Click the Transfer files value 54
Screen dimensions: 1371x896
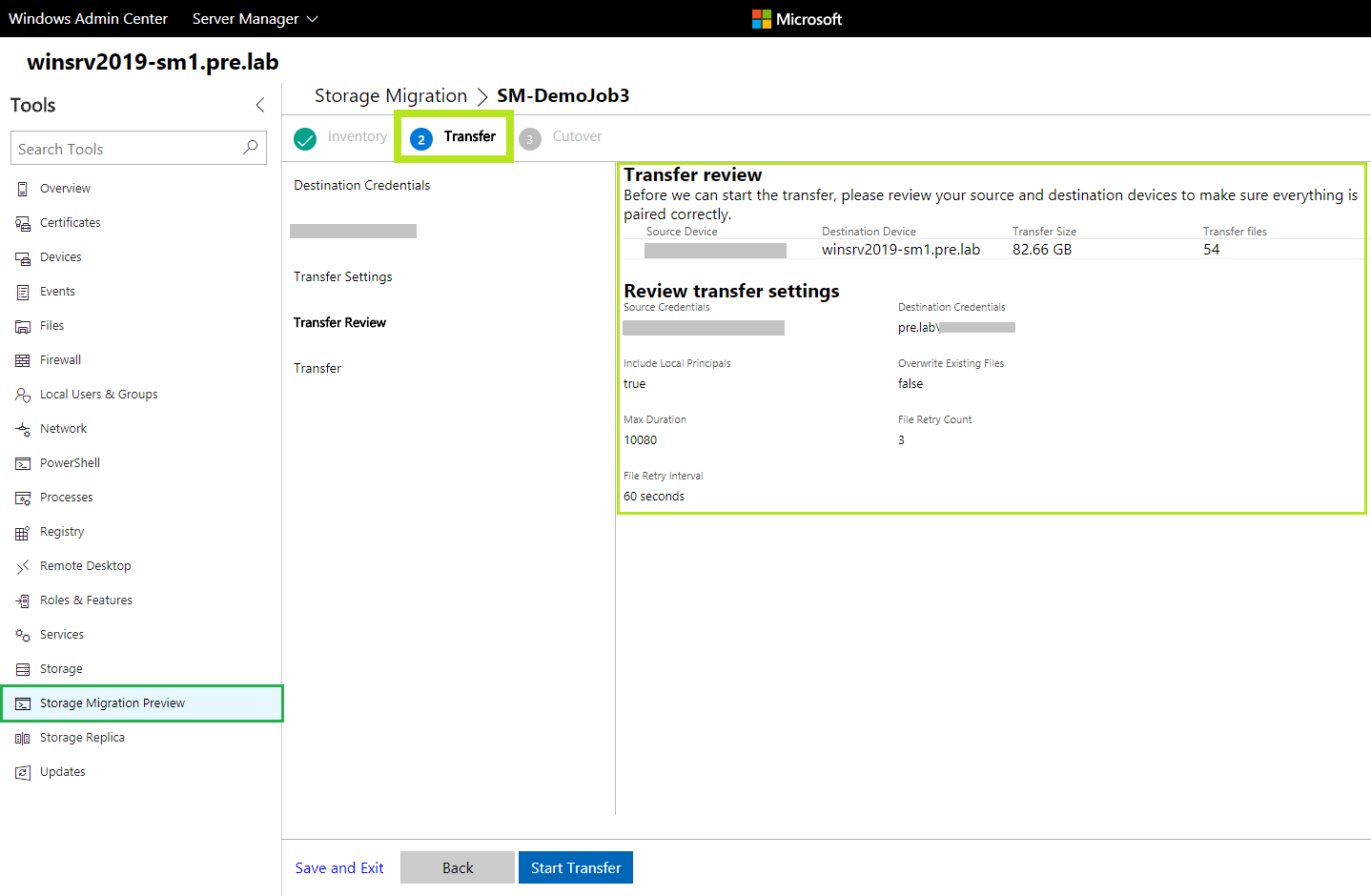[1212, 250]
